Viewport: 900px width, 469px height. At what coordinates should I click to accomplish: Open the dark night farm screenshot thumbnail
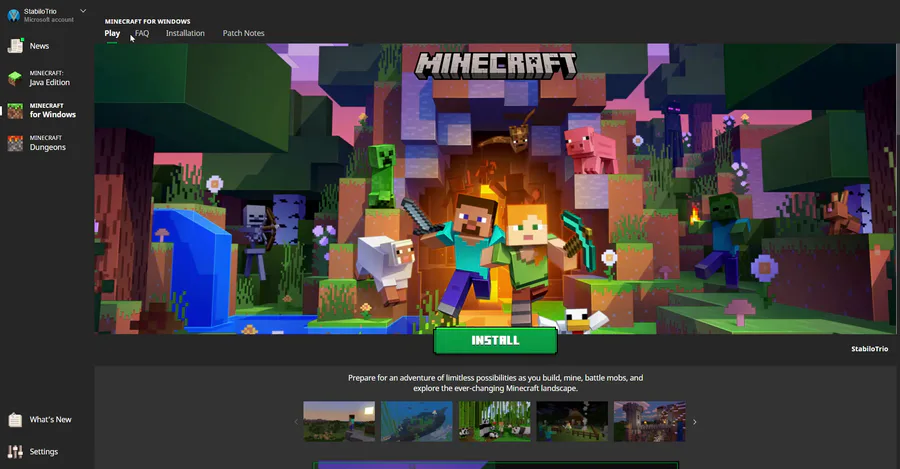tap(572, 421)
